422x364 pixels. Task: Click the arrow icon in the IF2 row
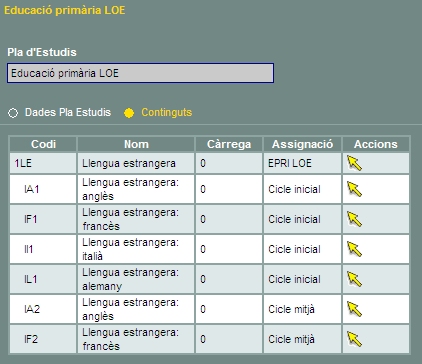coord(354,339)
